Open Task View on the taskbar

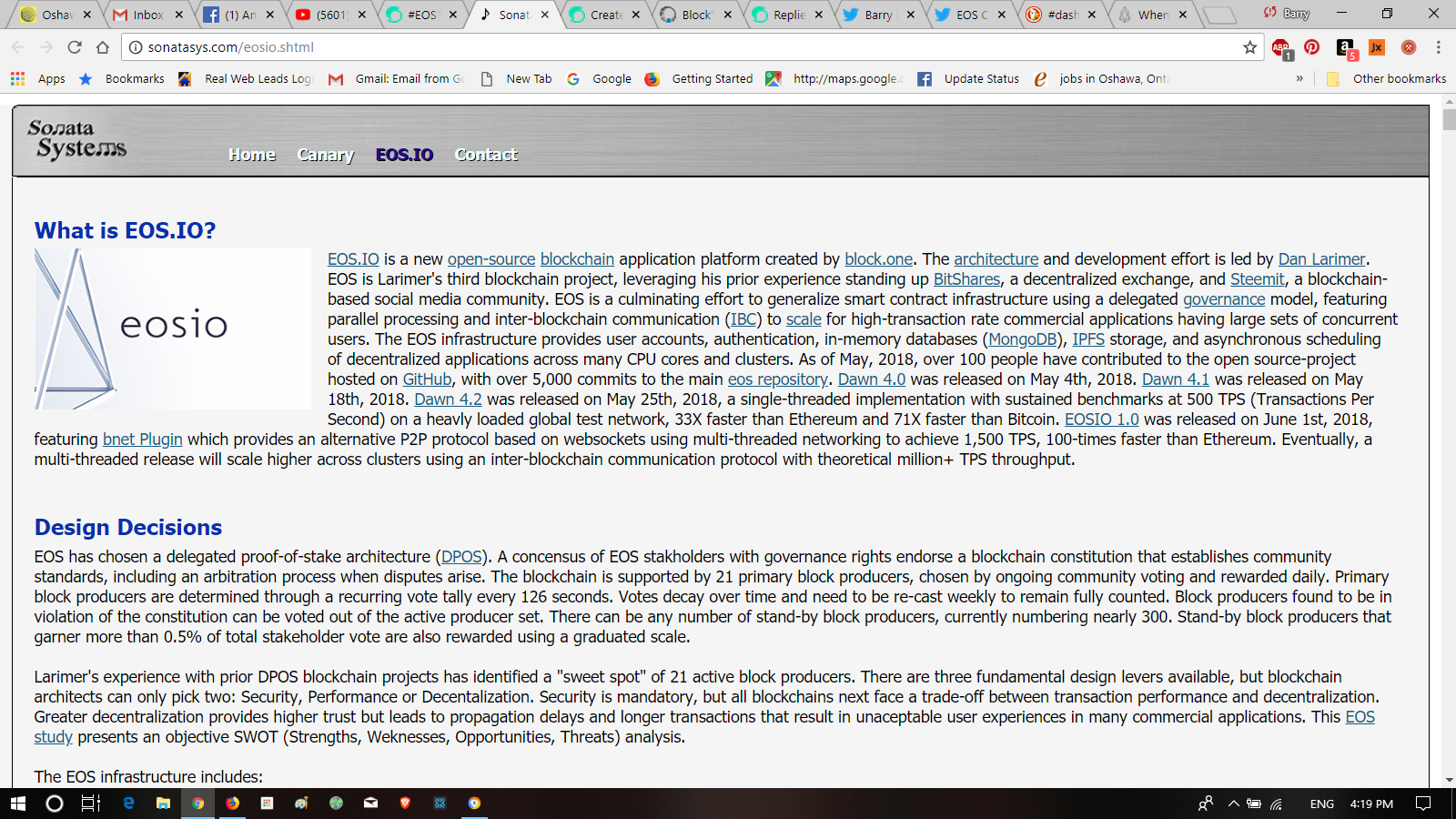(x=91, y=804)
